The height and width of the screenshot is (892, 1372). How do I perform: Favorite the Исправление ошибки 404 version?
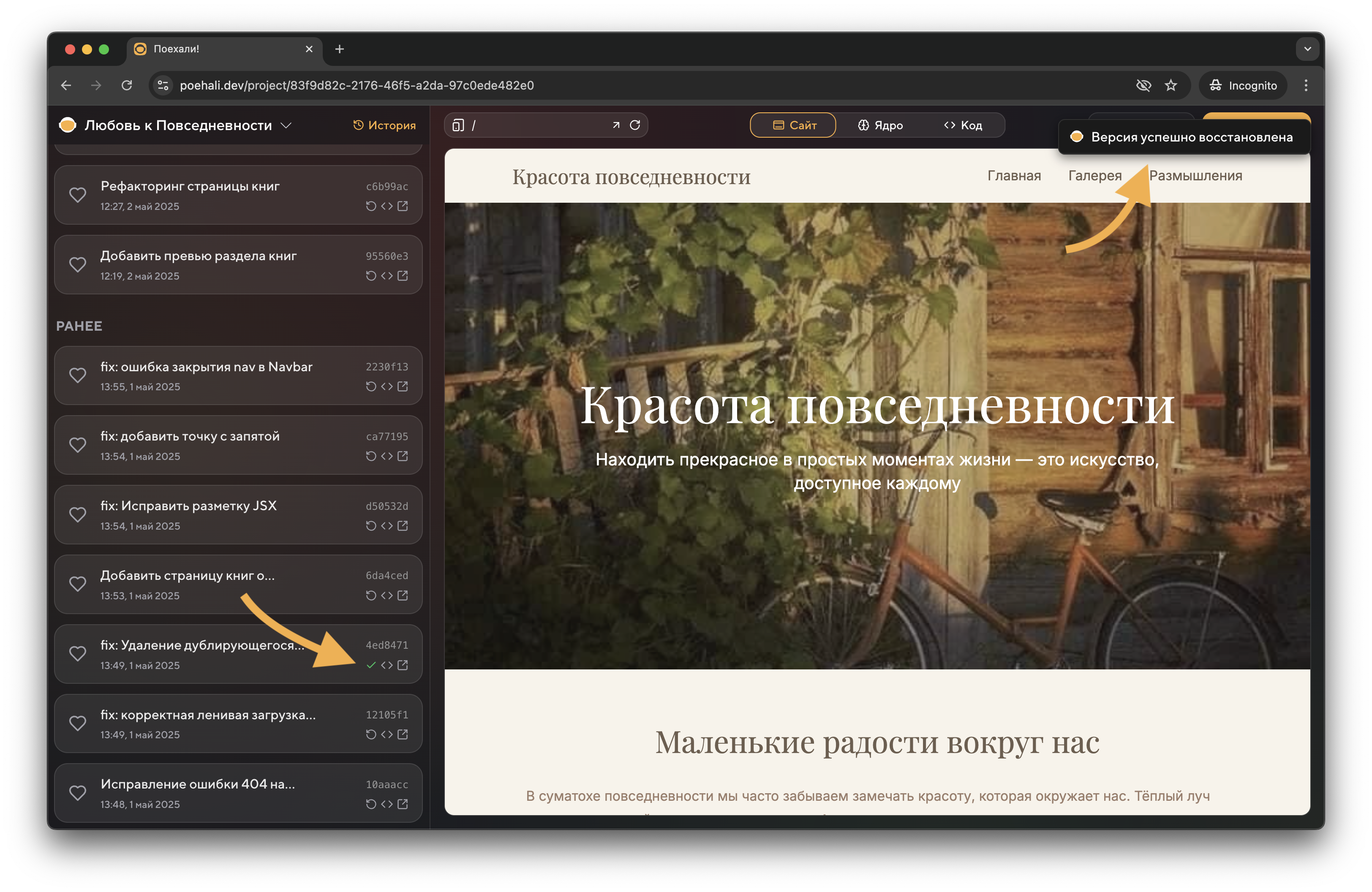pos(79,792)
